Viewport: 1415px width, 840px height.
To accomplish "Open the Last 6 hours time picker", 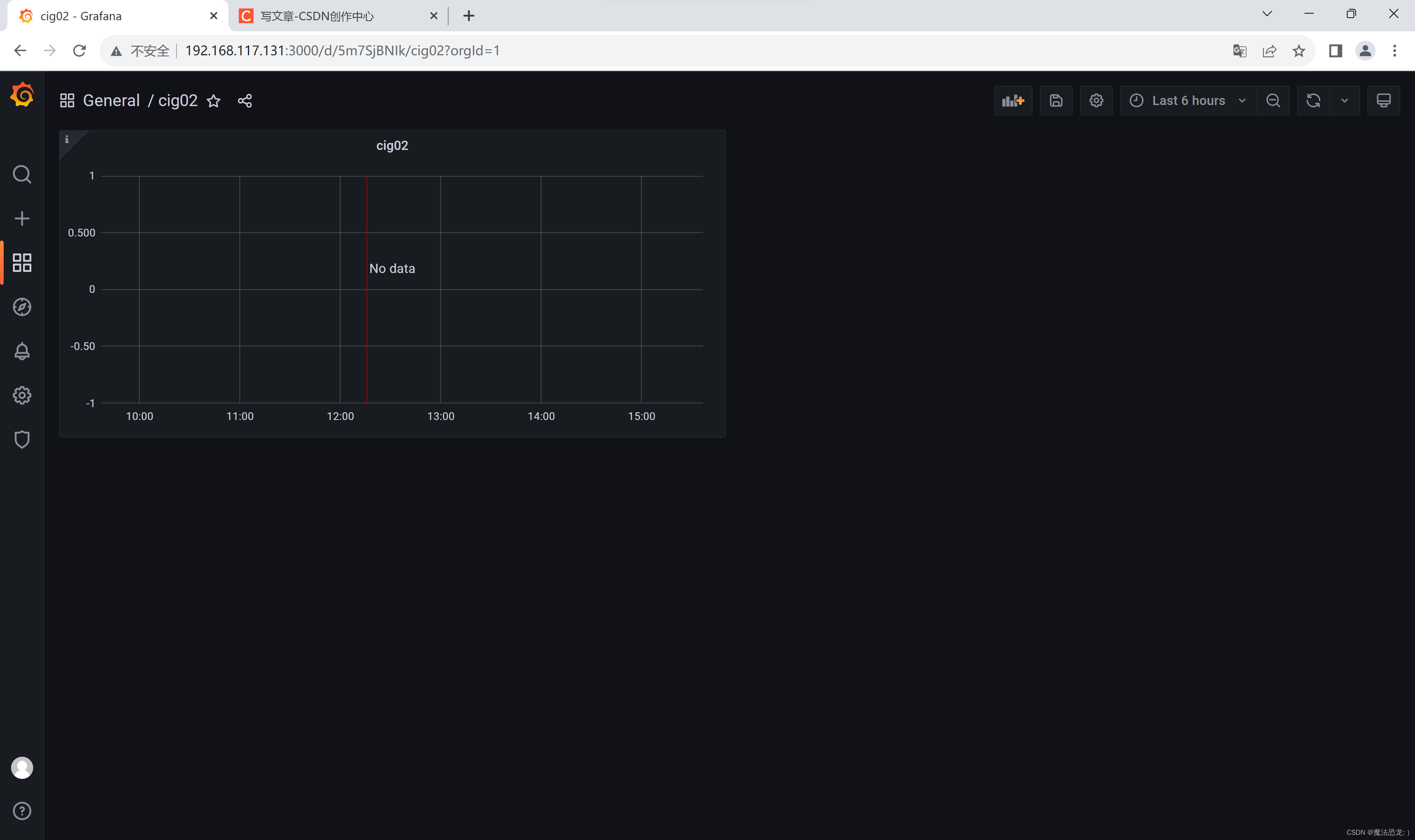I will tap(1189, 101).
